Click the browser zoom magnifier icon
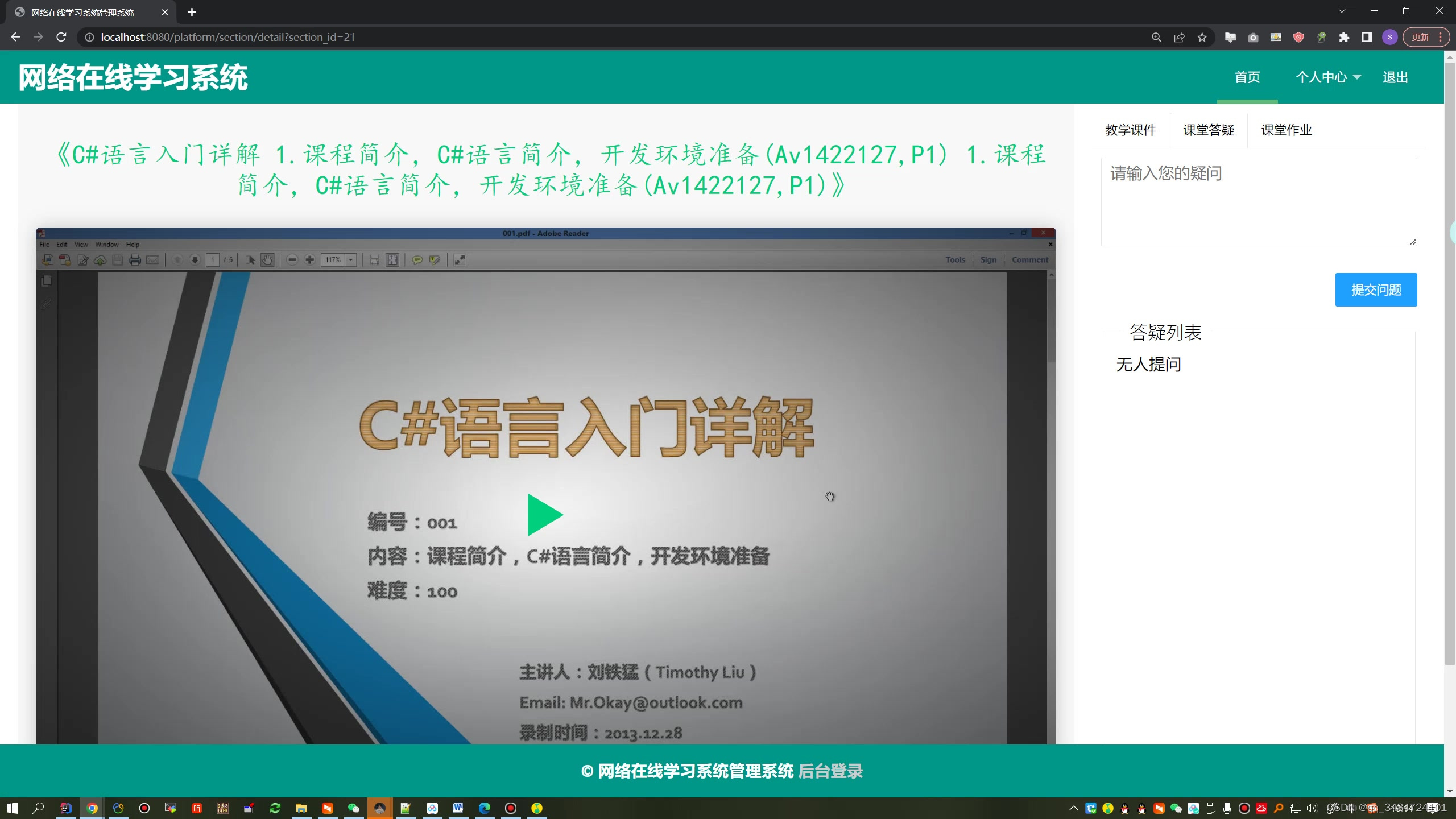The height and width of the screenshot is (819, 1456). pos(1156,37)
